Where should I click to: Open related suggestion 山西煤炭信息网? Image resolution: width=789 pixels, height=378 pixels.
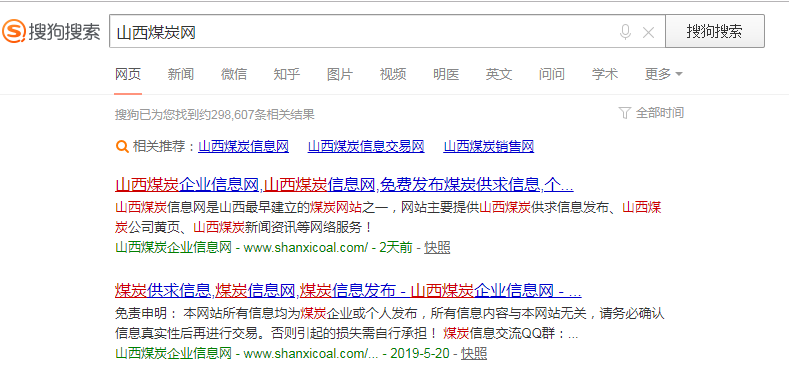coord(244,146)
